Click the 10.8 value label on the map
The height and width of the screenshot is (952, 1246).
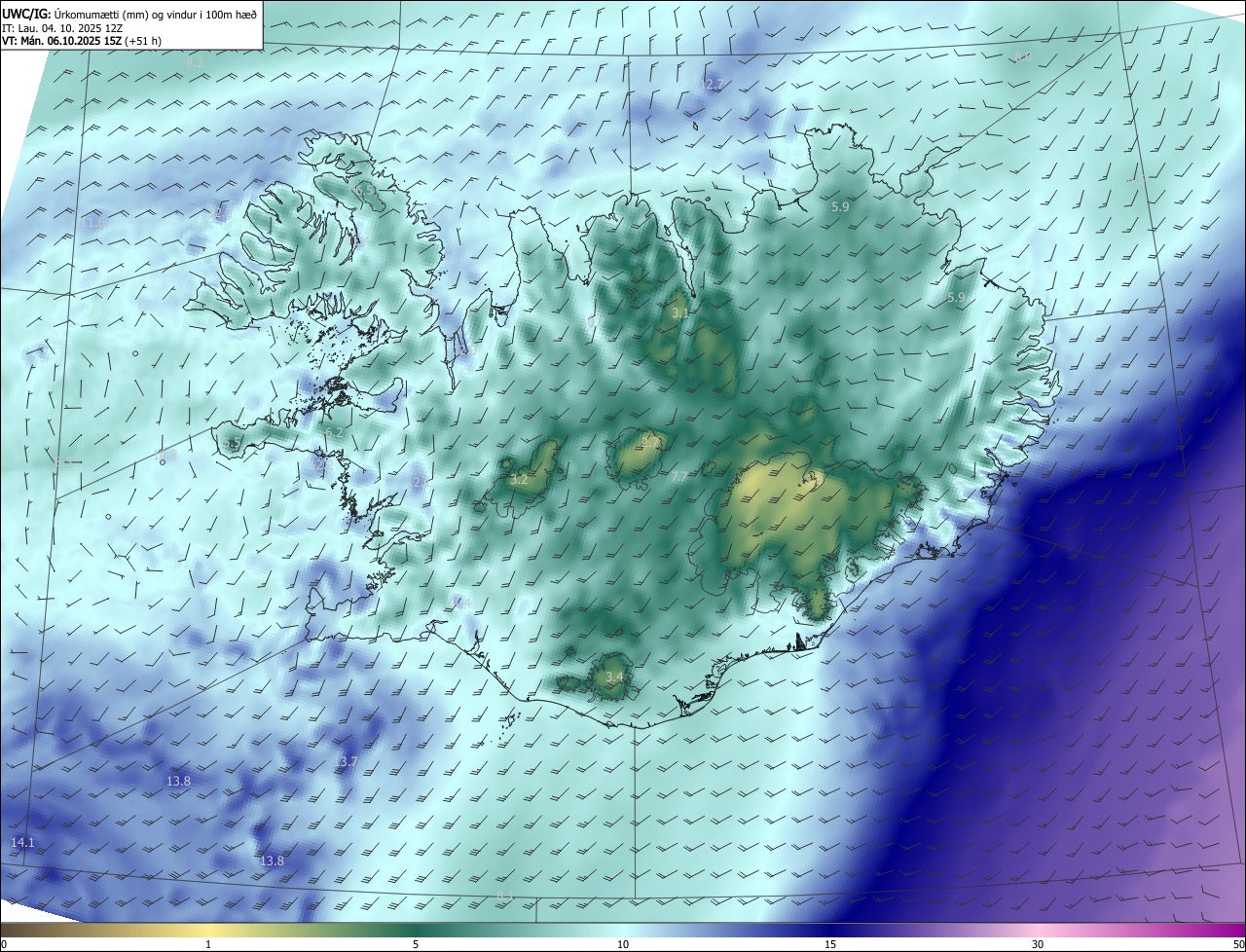pos(166,454)
